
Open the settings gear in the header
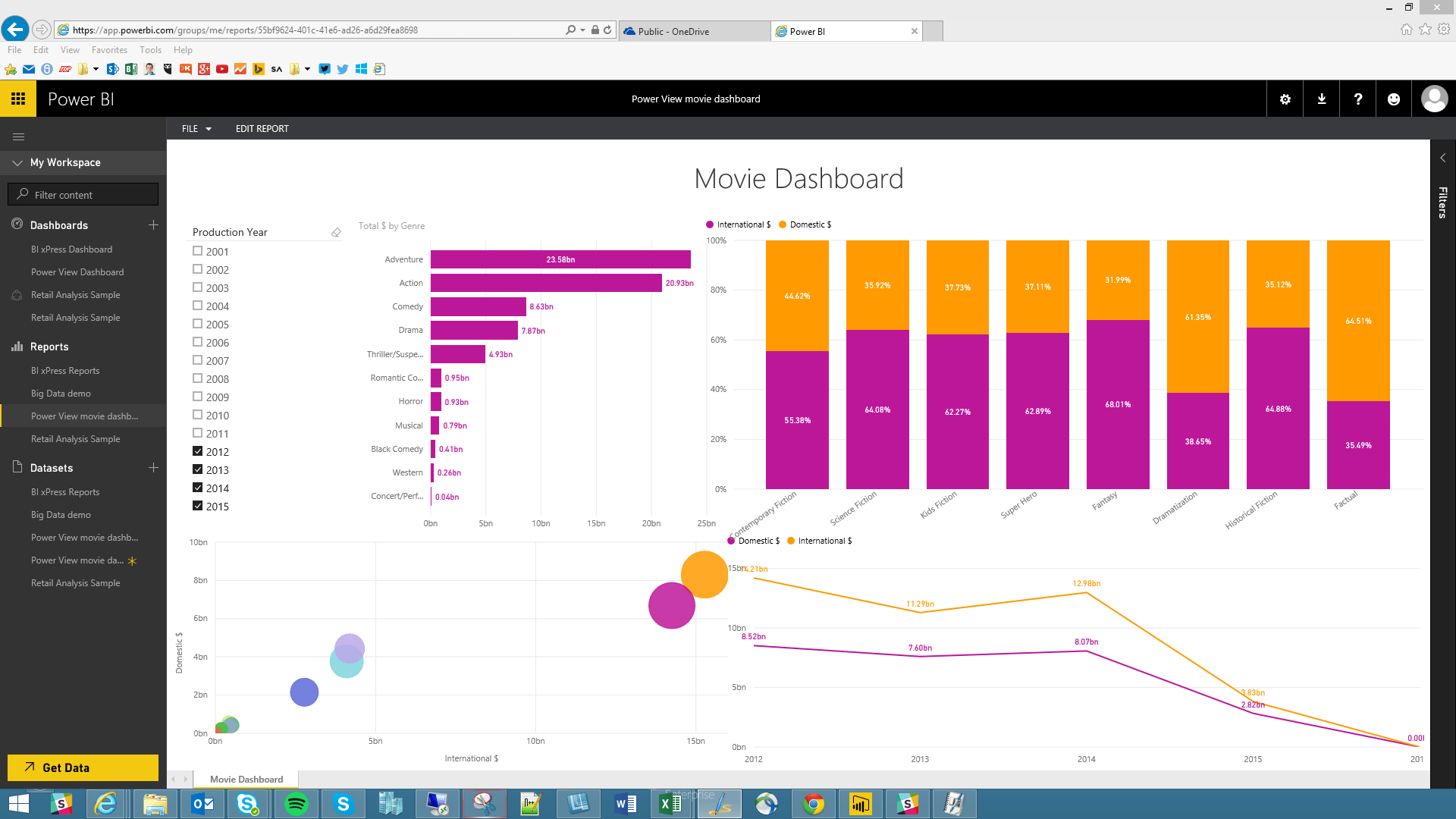coord(1285,99)
